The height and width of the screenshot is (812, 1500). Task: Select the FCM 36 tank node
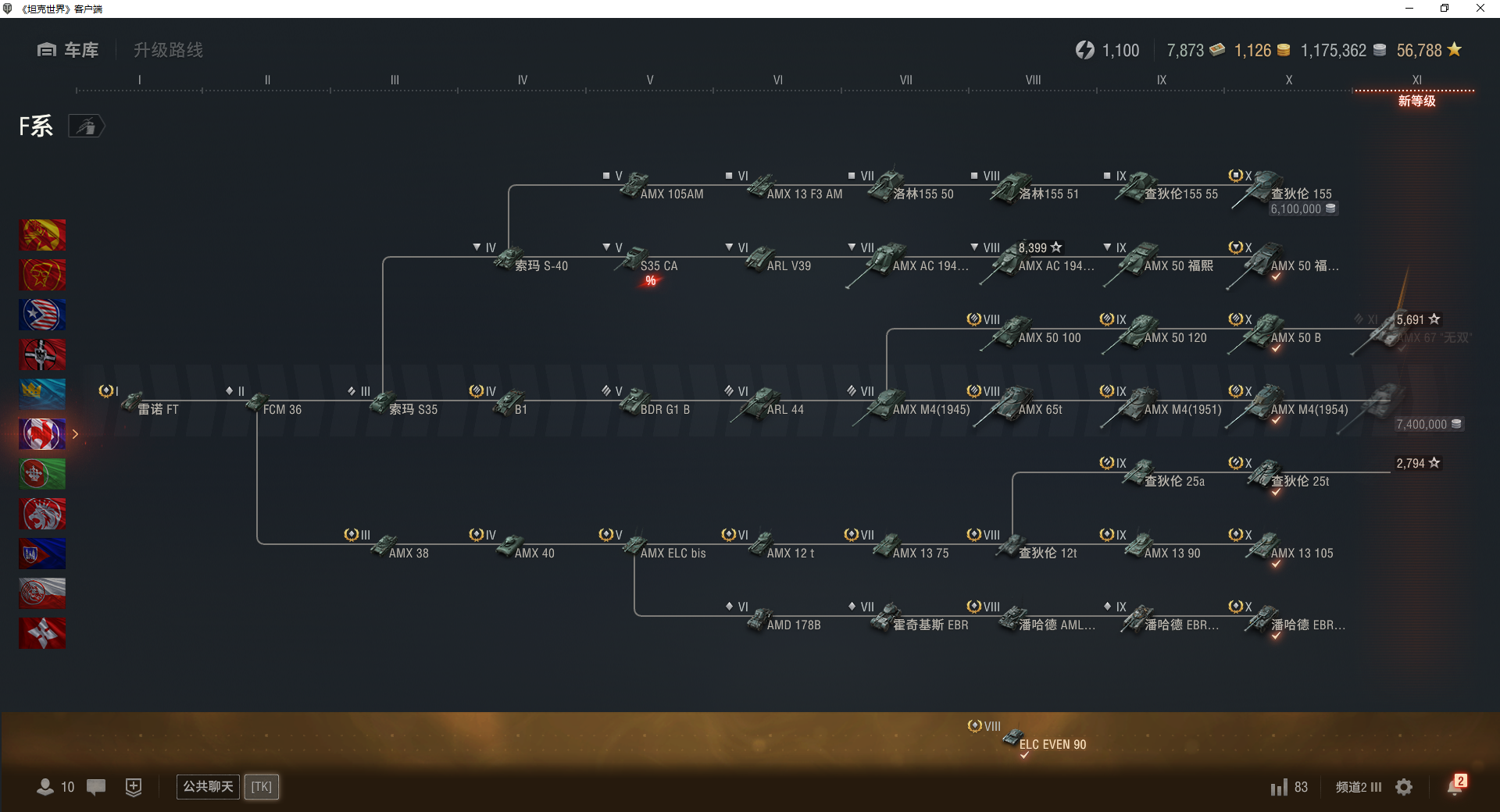[266, 401]
